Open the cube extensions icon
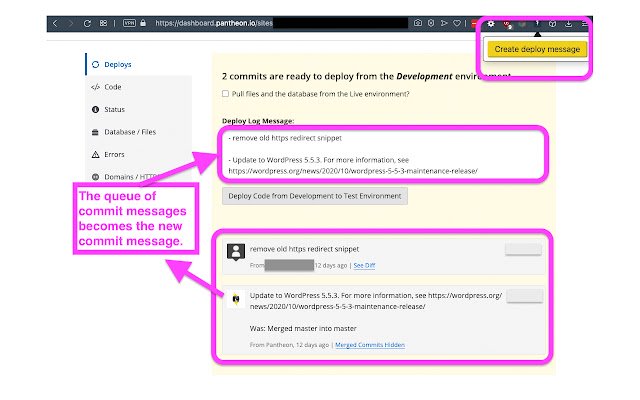This screenshot has height=400, width=640. tap(552, 24)
